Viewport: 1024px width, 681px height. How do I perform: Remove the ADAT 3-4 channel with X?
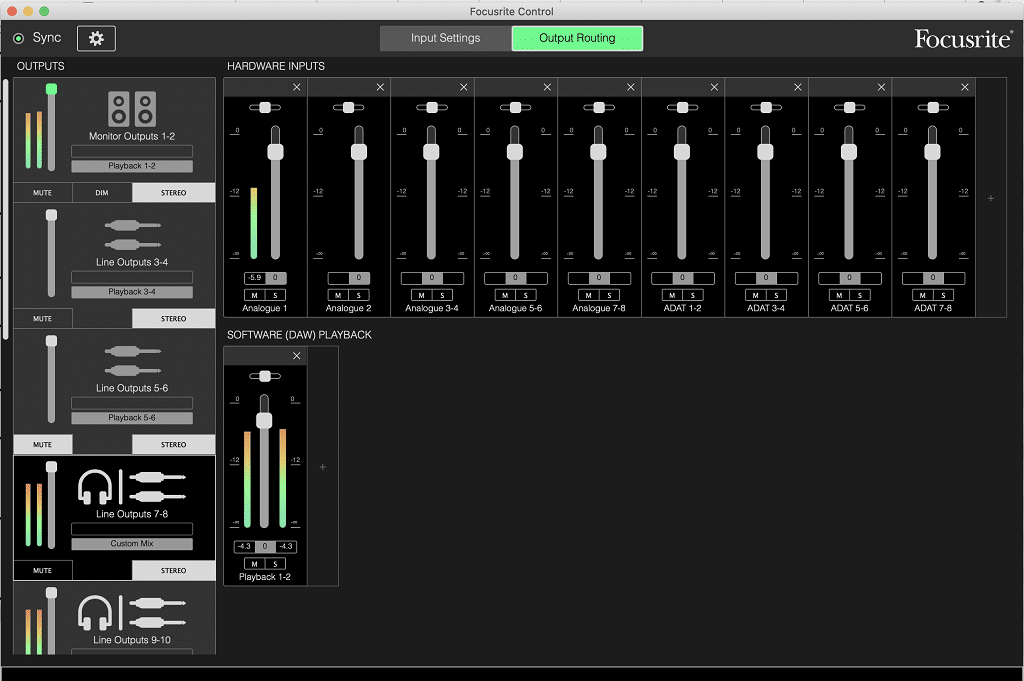798,87
